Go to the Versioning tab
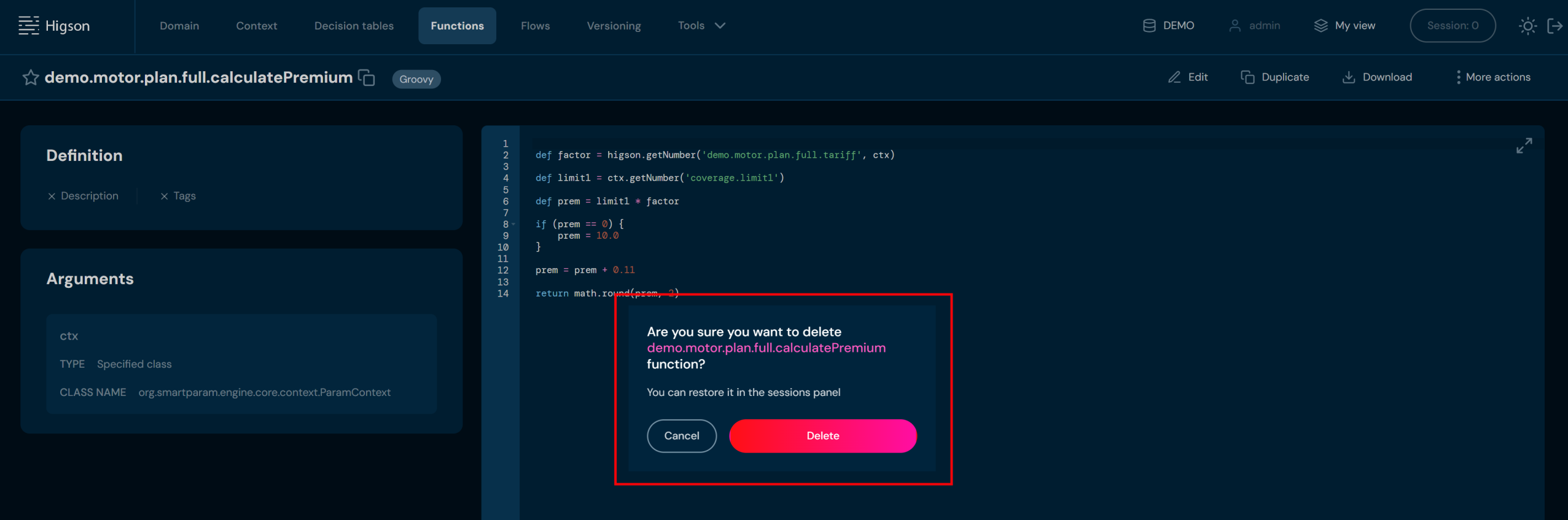This screenshot has height=520, width=1568. (614, 26)
